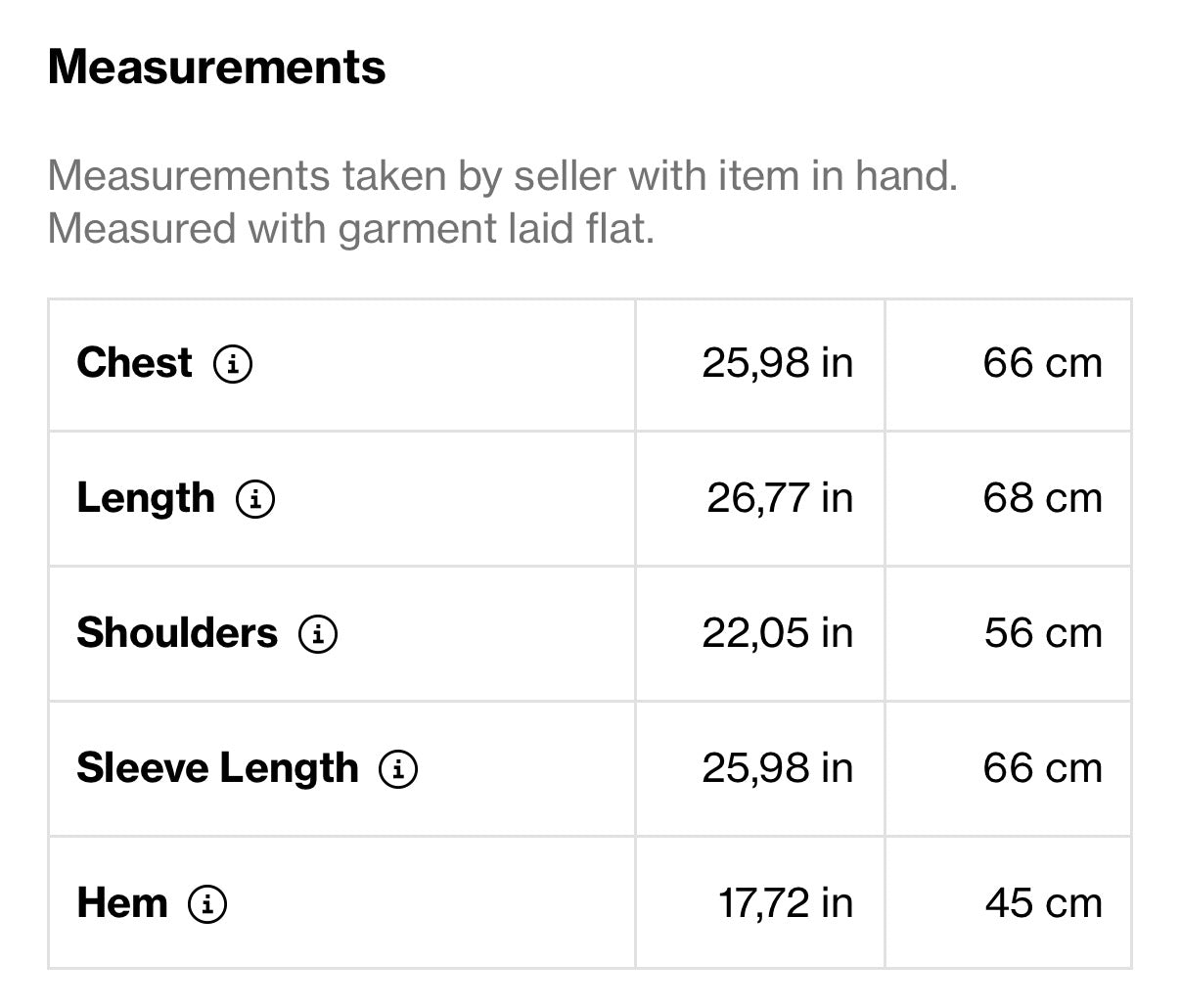Screen dimensions: 1180x1008
Task: Click the 'Measured with garment laid flat' note
Action: (350, 229)
